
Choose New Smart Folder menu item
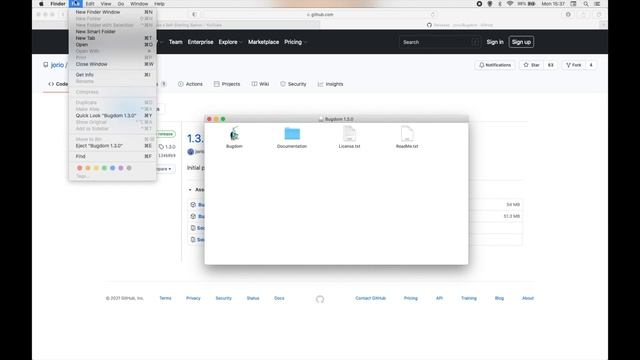pos(113,31)
